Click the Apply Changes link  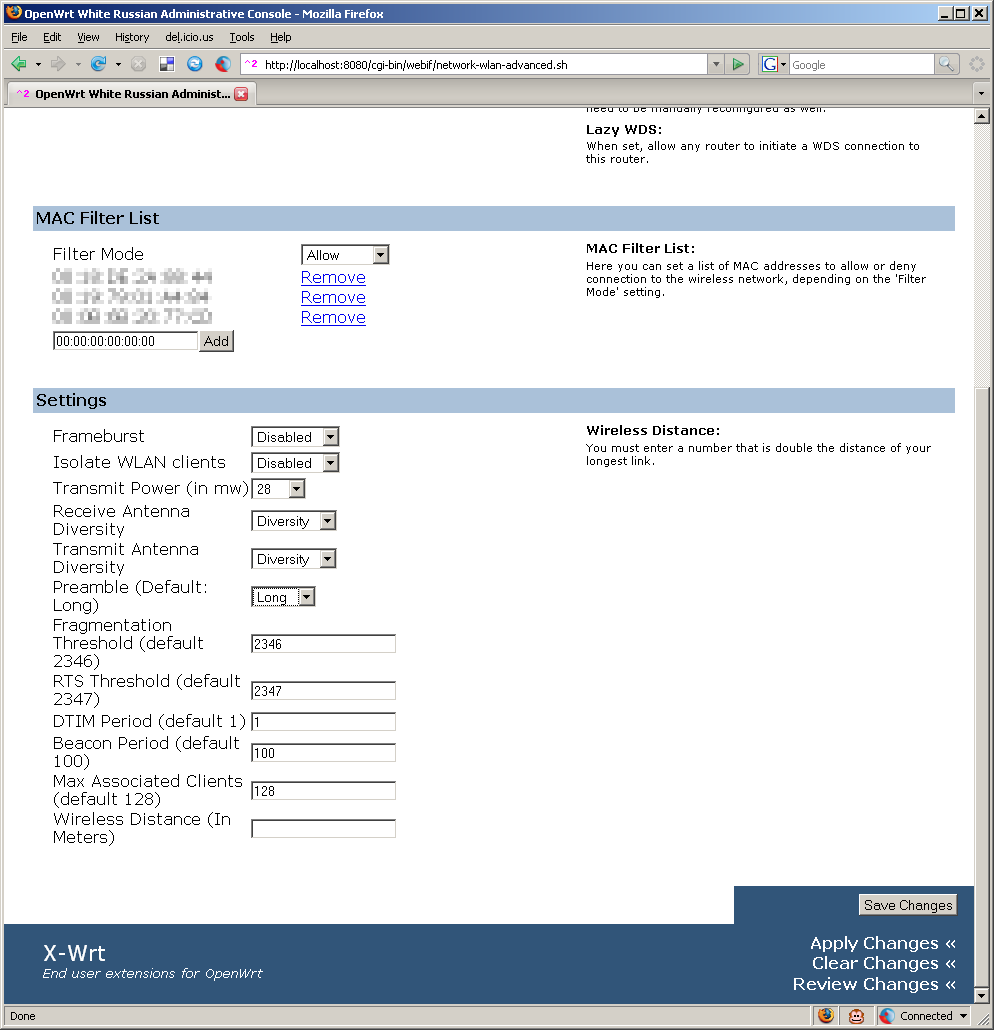(x=882, y=943)
